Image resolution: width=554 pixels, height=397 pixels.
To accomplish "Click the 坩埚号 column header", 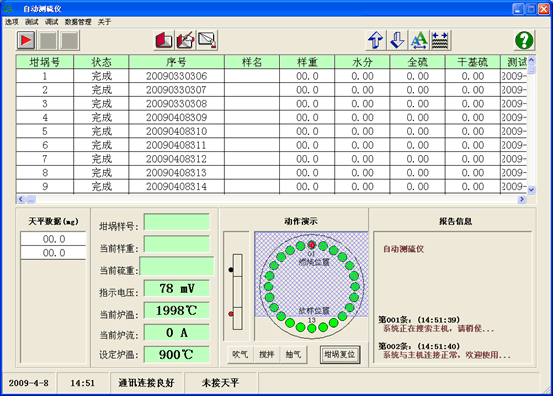I will tap(45, 62).
